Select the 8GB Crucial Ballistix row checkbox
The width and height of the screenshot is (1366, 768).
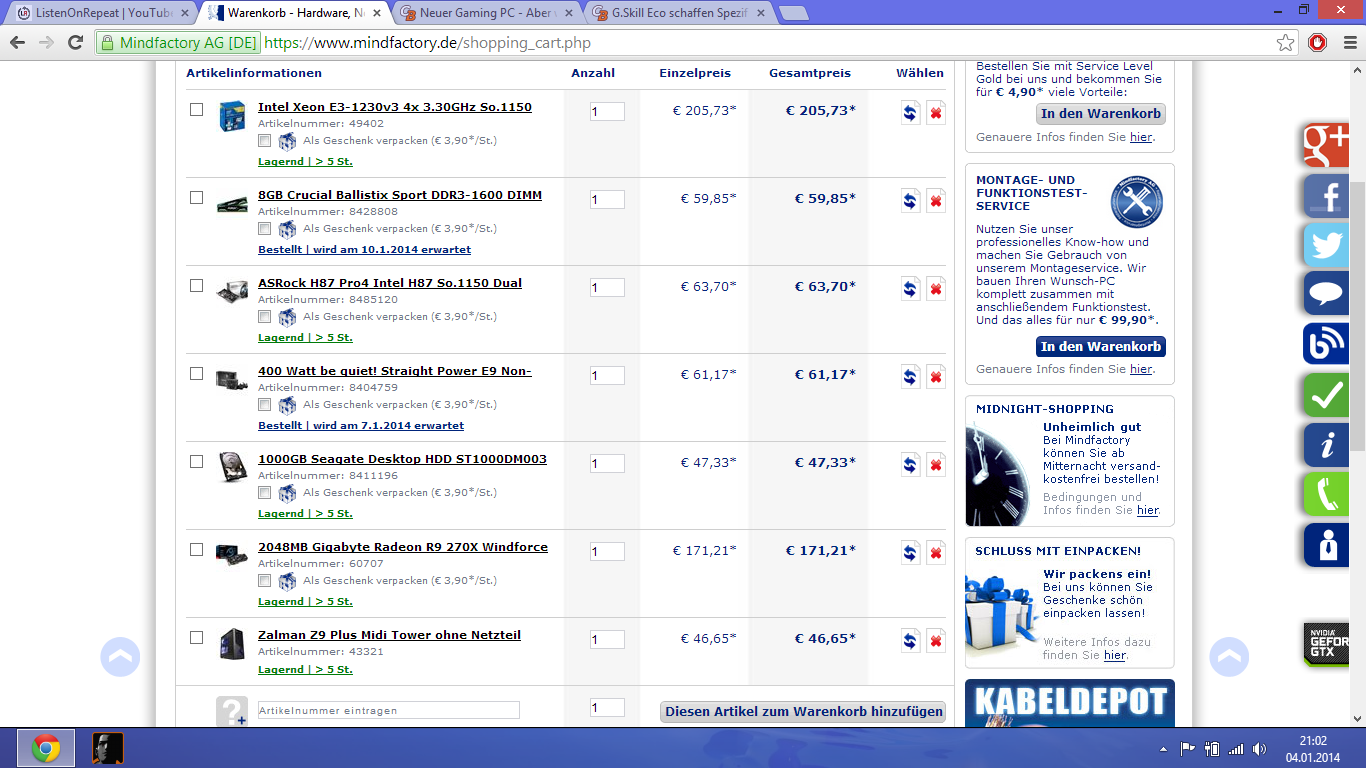(197, 197)
